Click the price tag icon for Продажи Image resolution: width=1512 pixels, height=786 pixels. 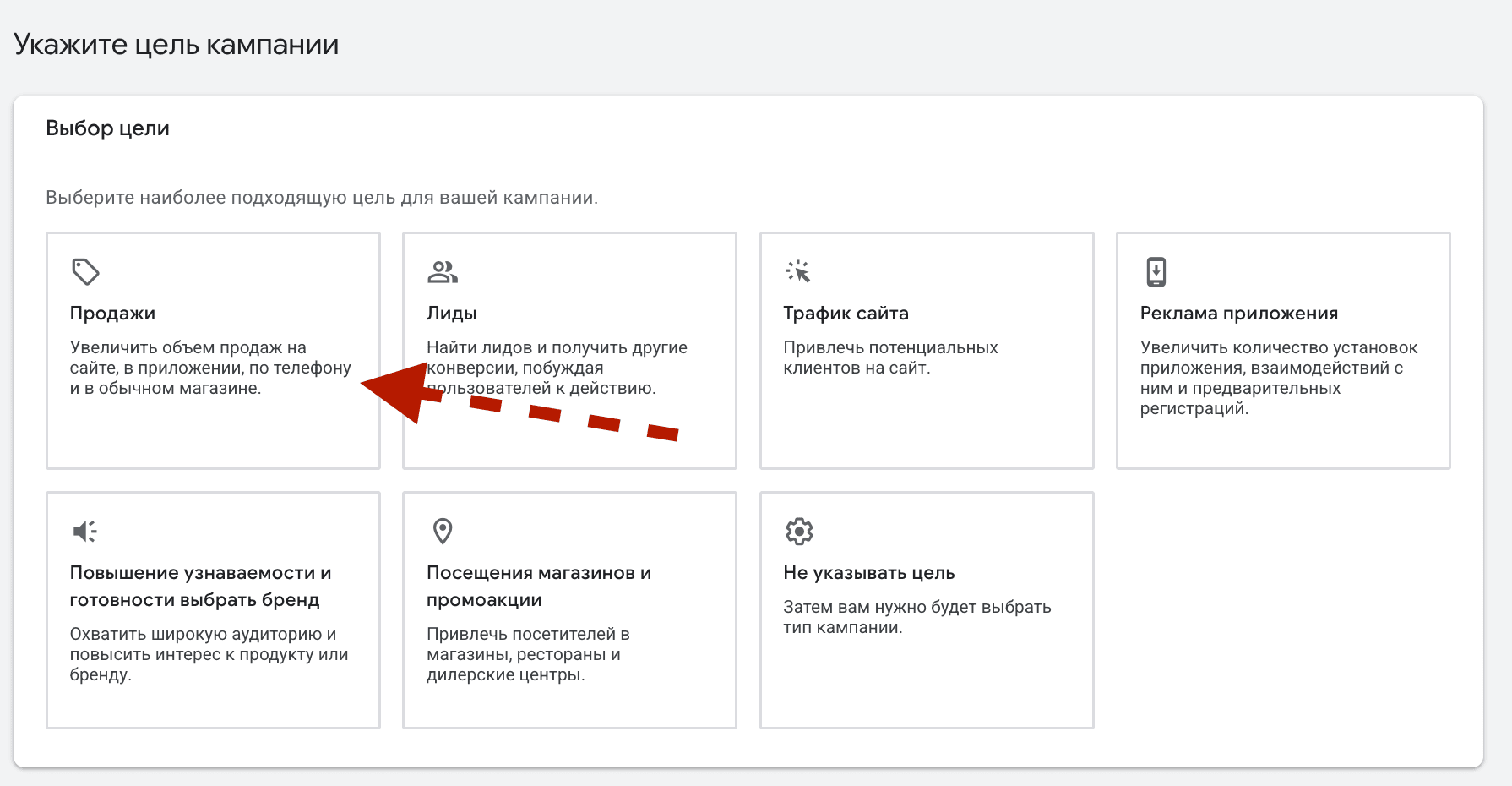[85, 272]
